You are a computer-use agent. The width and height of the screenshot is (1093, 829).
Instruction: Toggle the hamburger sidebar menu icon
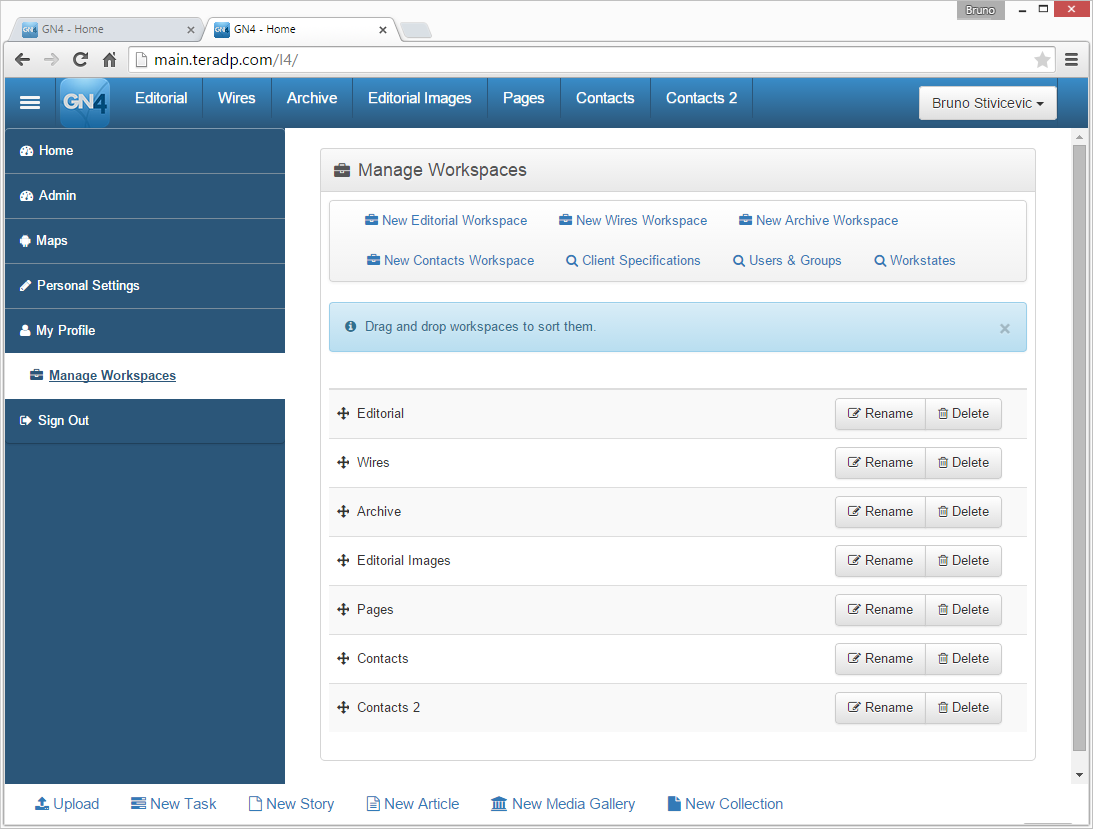[29, 102]
